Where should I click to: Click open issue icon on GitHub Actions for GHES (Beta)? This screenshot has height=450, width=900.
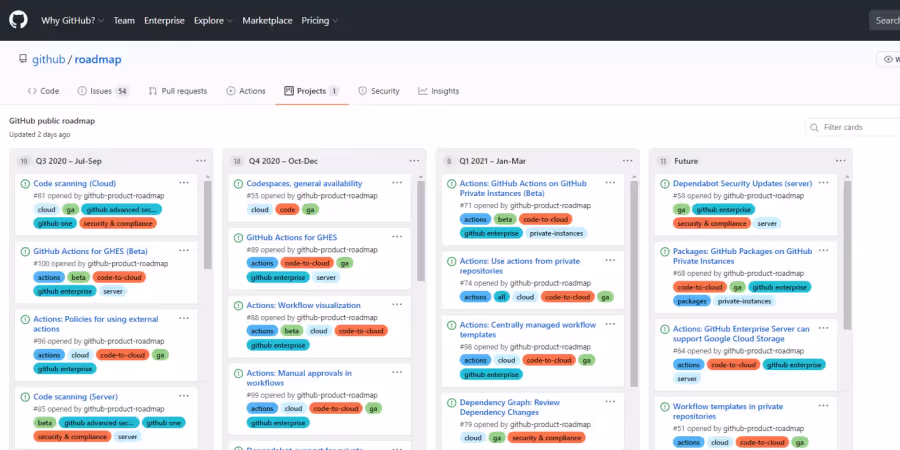click(25, 251)
